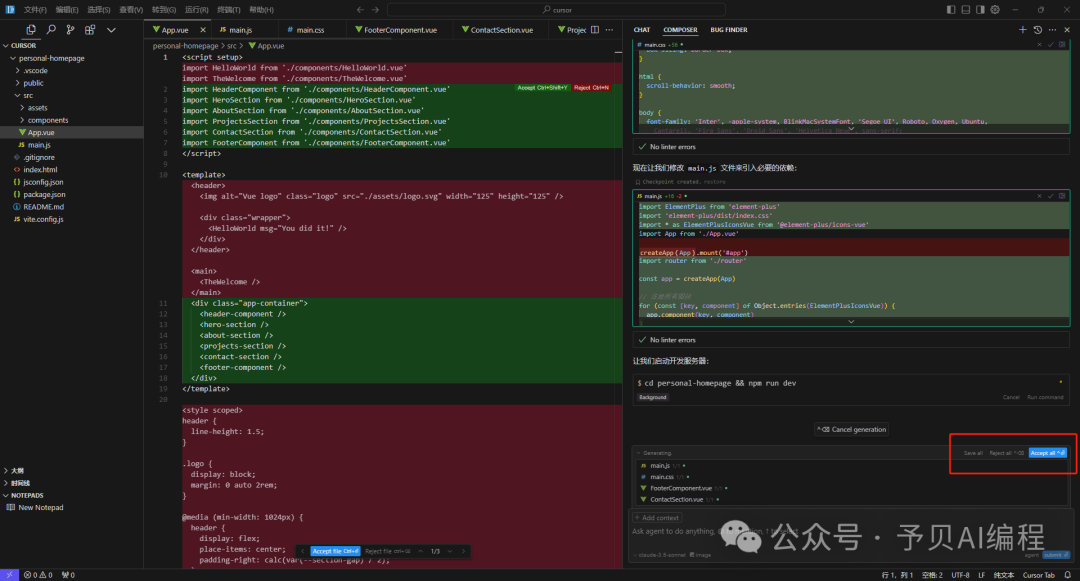Click Reject file button in diff bar
Viewport: 1080px width, 581px height.
click(387, 551)
